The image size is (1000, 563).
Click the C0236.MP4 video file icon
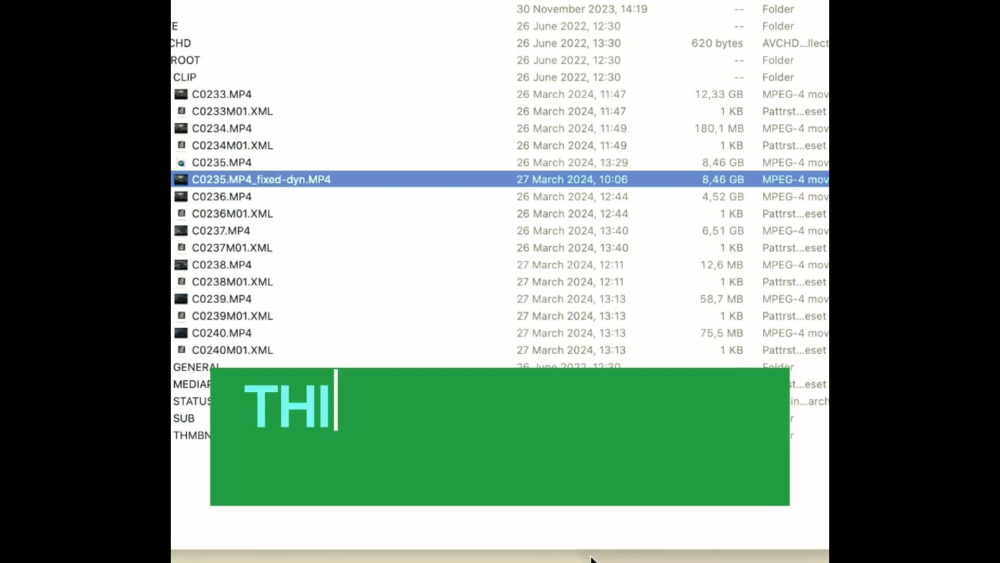pyautogui.click(x=181, y=196)
